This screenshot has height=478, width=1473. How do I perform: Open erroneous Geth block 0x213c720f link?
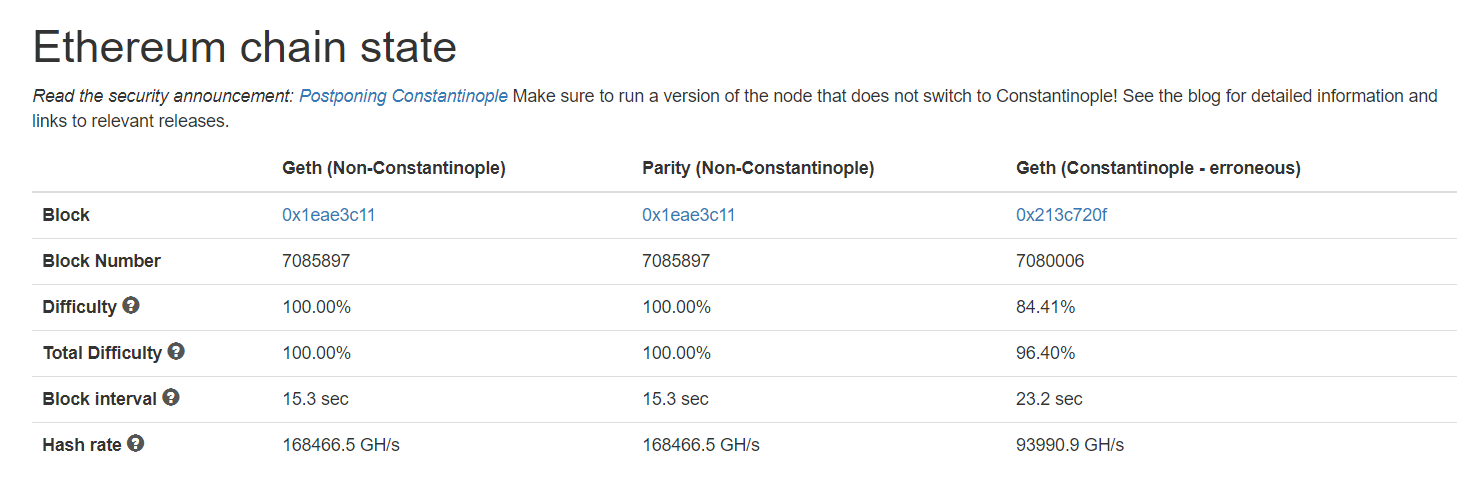click(1062, 215)
